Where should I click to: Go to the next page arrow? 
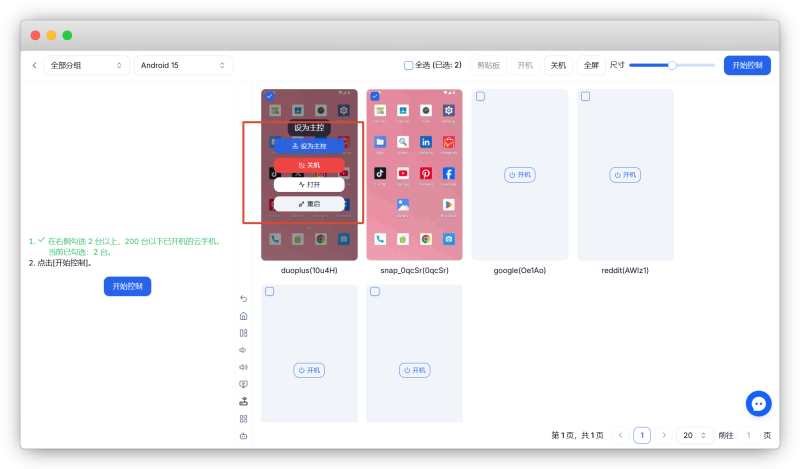[x=664, y=435]
